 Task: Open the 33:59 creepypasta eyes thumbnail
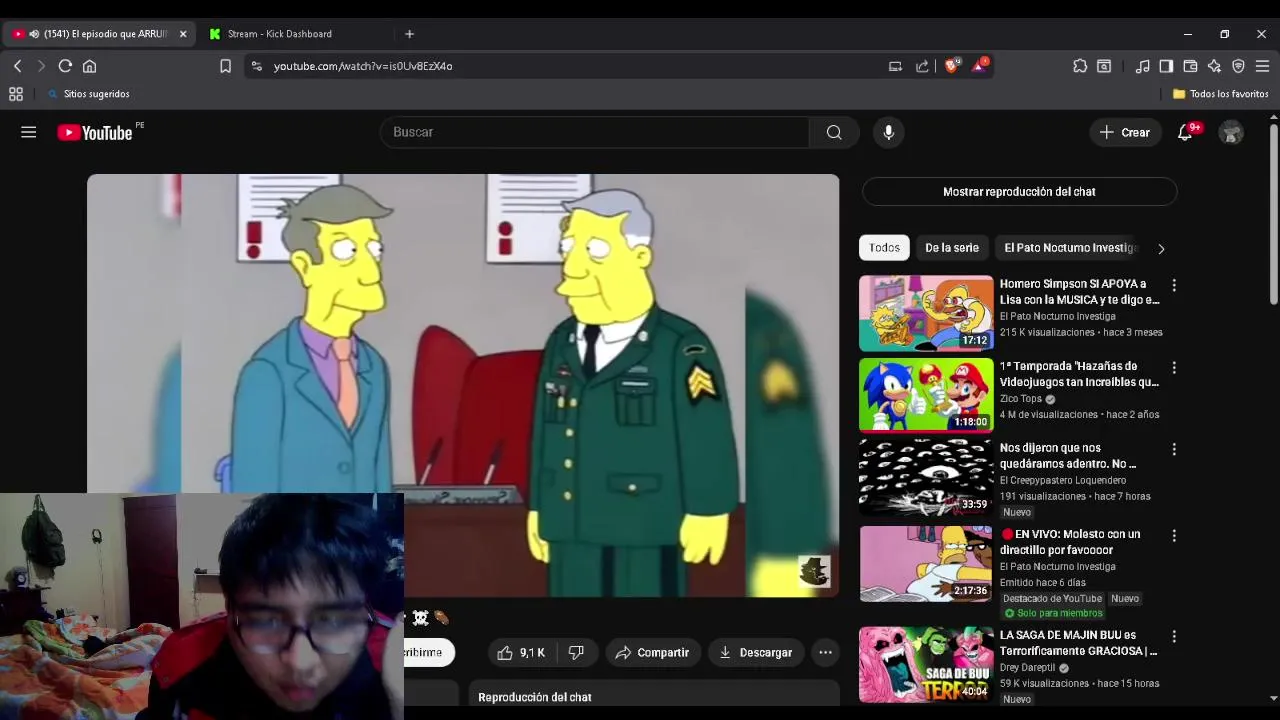pyautogui.click(x=926, y=477)
